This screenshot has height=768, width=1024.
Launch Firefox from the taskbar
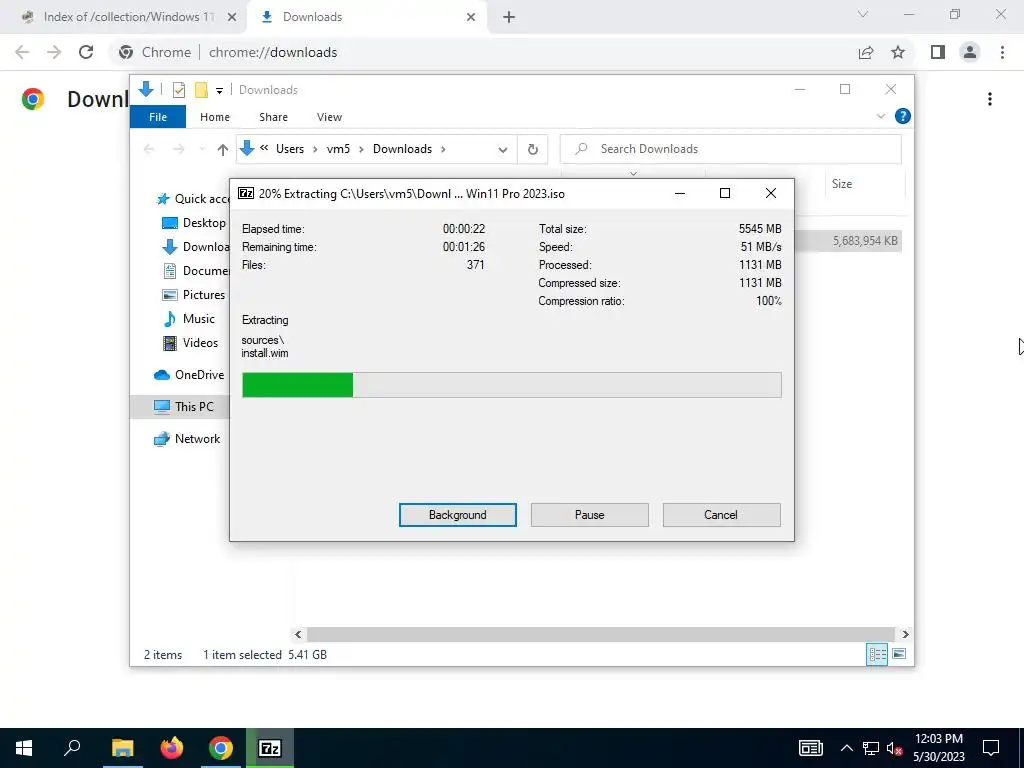point(172,748)
